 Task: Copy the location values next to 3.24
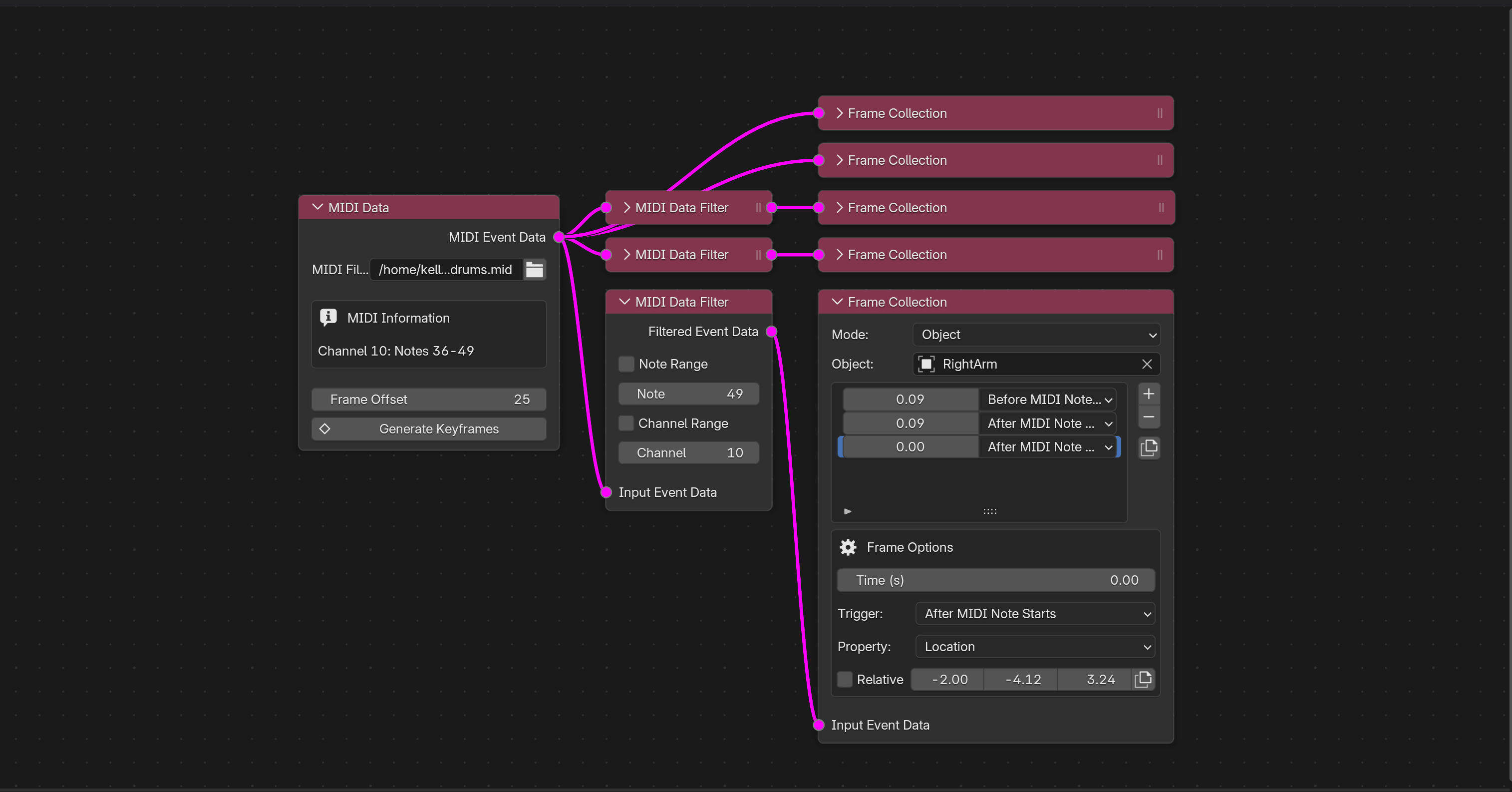click(x=1143, y=679)
